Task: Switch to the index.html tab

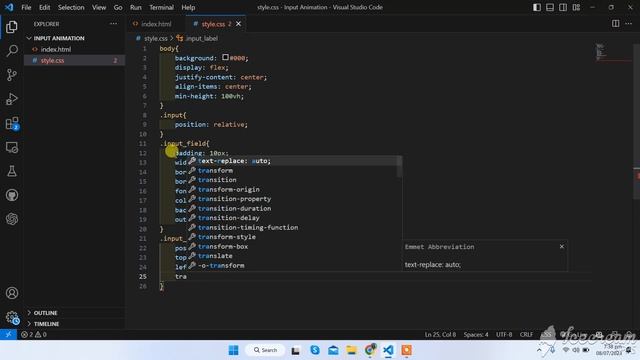Action: (156, 24)
